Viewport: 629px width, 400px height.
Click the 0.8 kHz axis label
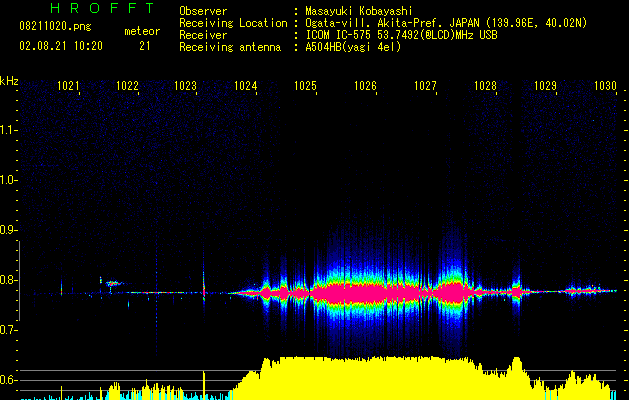pyautogui.click(x=8, y=280)
